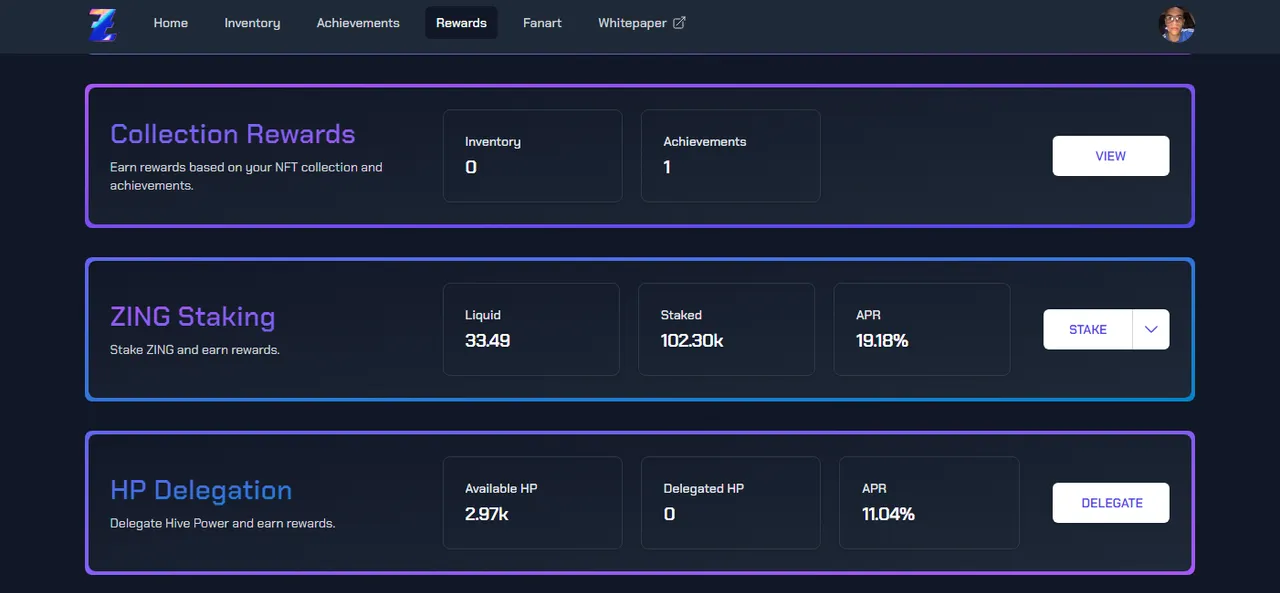Click the DELEGATE button
Image resolution: width=1280 pixels, height=593 pixels.
[x=1111, y=503]
